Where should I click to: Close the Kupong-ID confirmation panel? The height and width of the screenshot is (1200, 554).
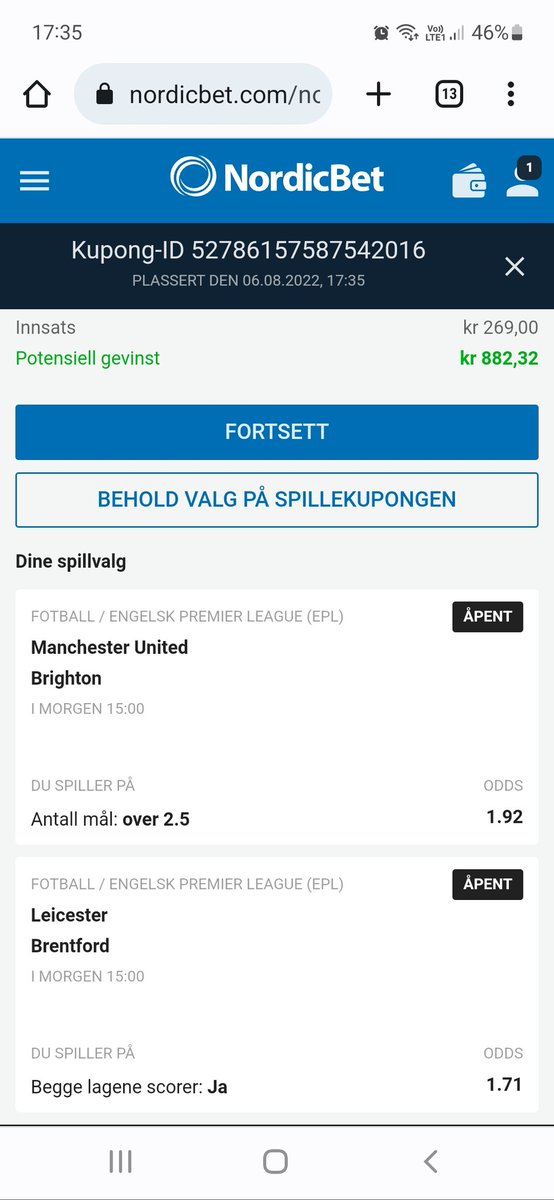point(514,266)
